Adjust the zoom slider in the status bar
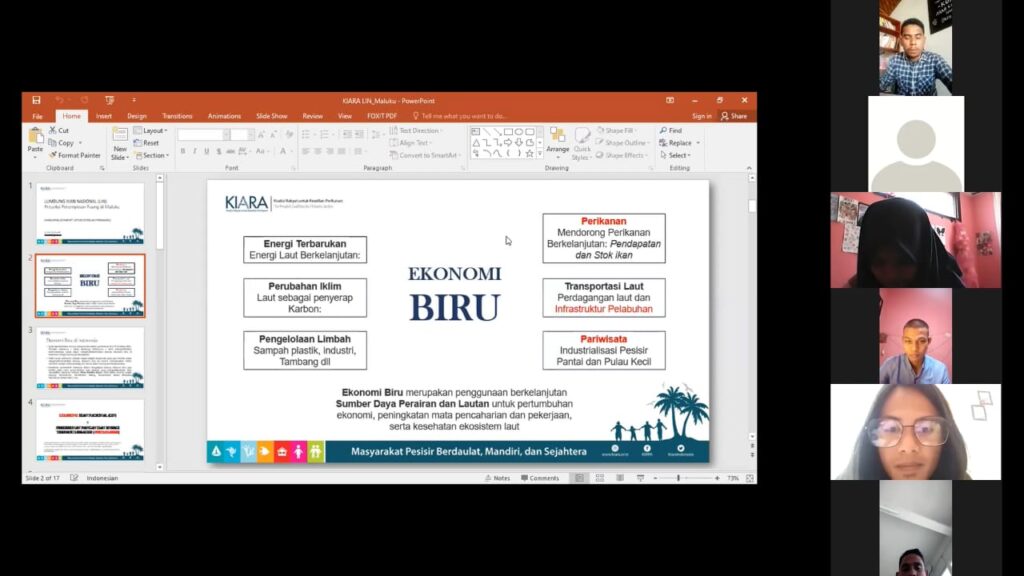 [679, 478]
